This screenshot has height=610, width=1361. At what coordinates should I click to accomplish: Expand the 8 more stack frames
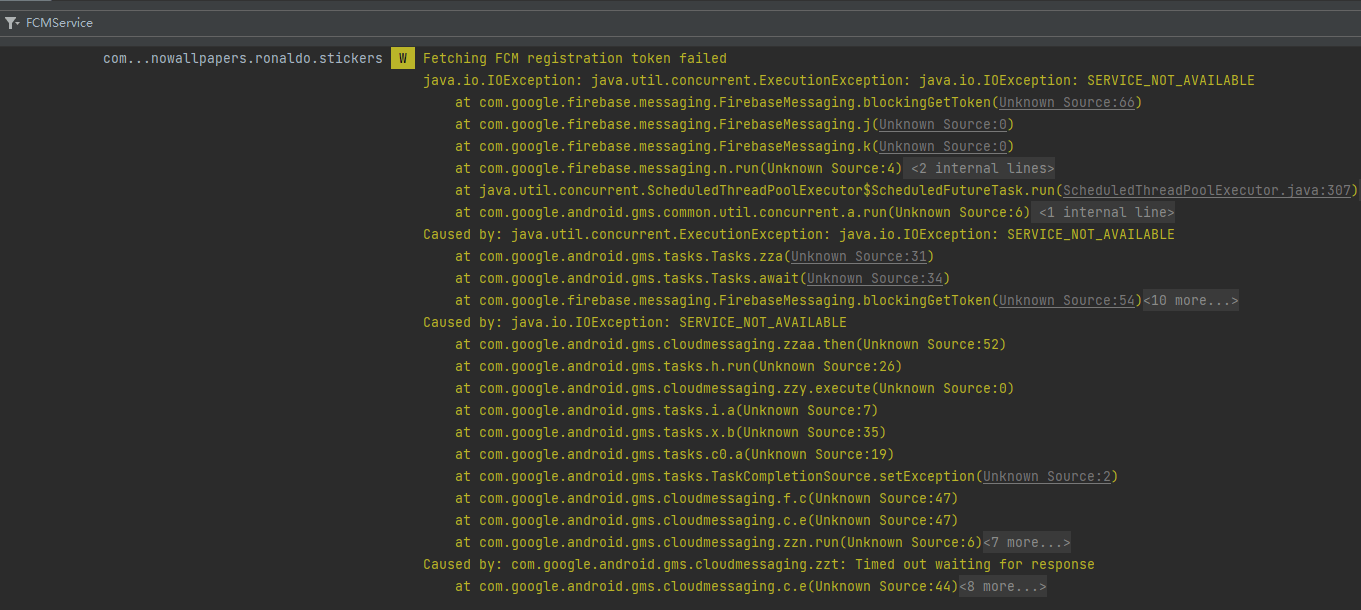tap(1002, 586)
